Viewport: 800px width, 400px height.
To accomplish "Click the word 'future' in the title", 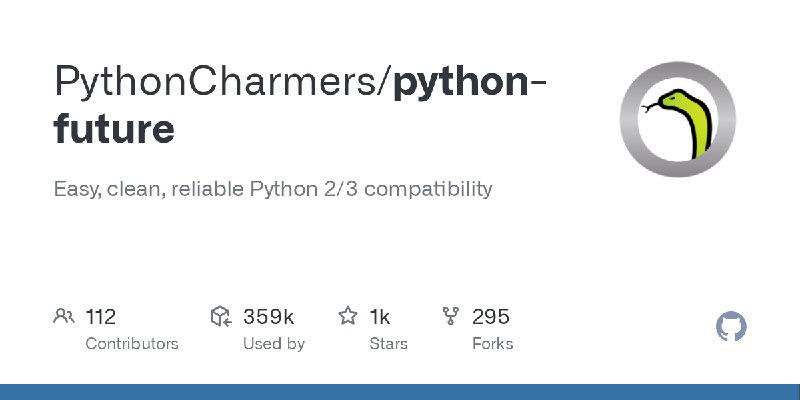I will click(114, 128).
